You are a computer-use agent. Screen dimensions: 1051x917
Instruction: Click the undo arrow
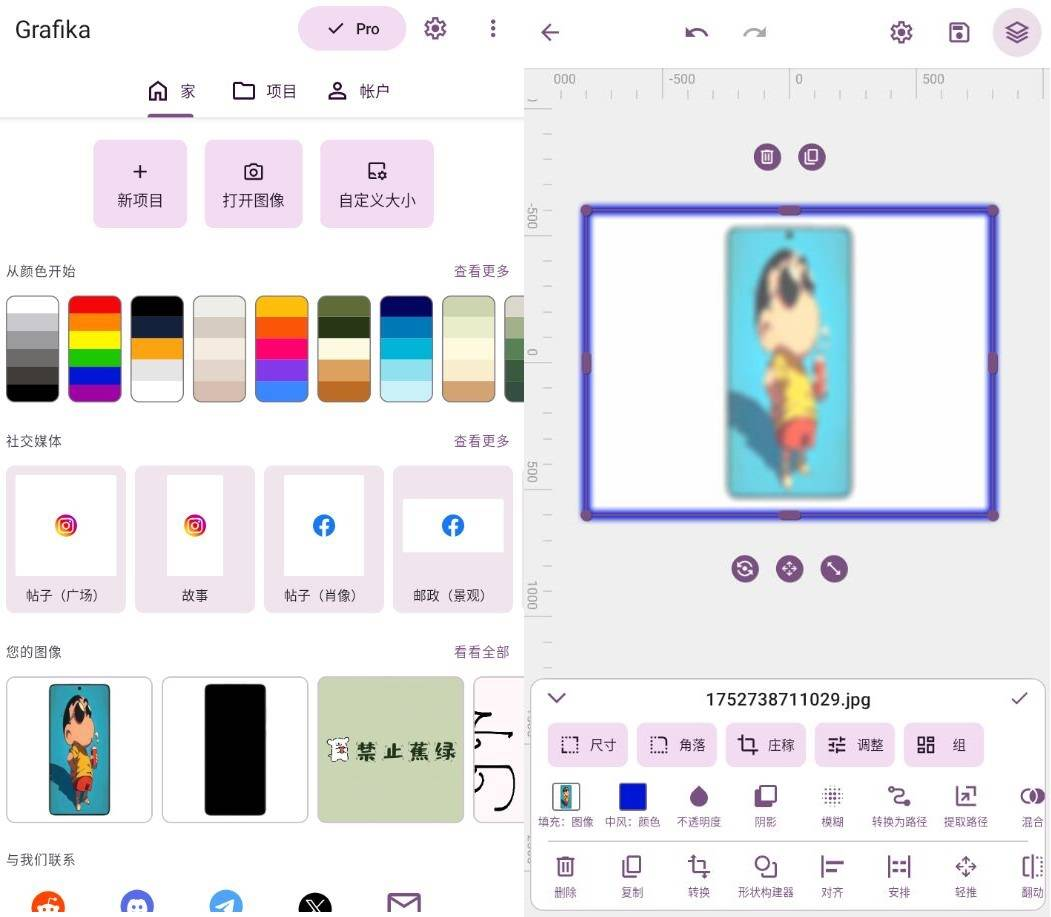(696, 33)
